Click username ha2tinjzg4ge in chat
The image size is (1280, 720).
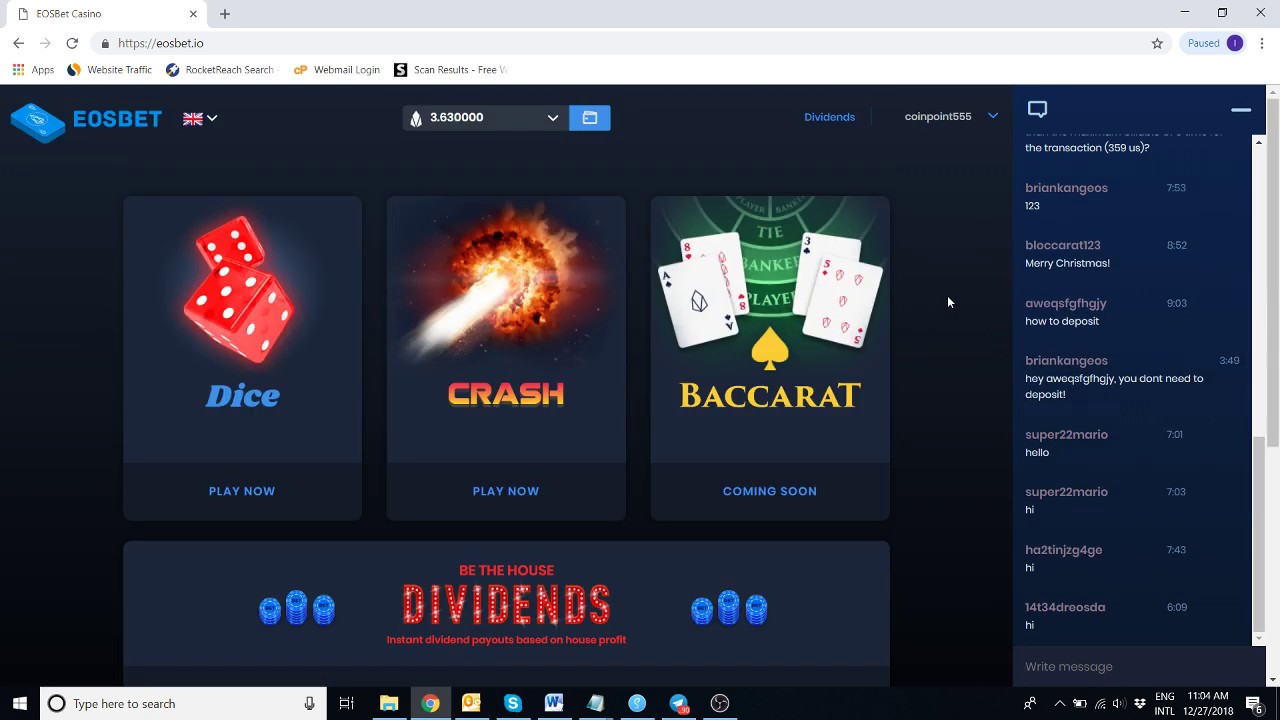[x=1064, y=550]
